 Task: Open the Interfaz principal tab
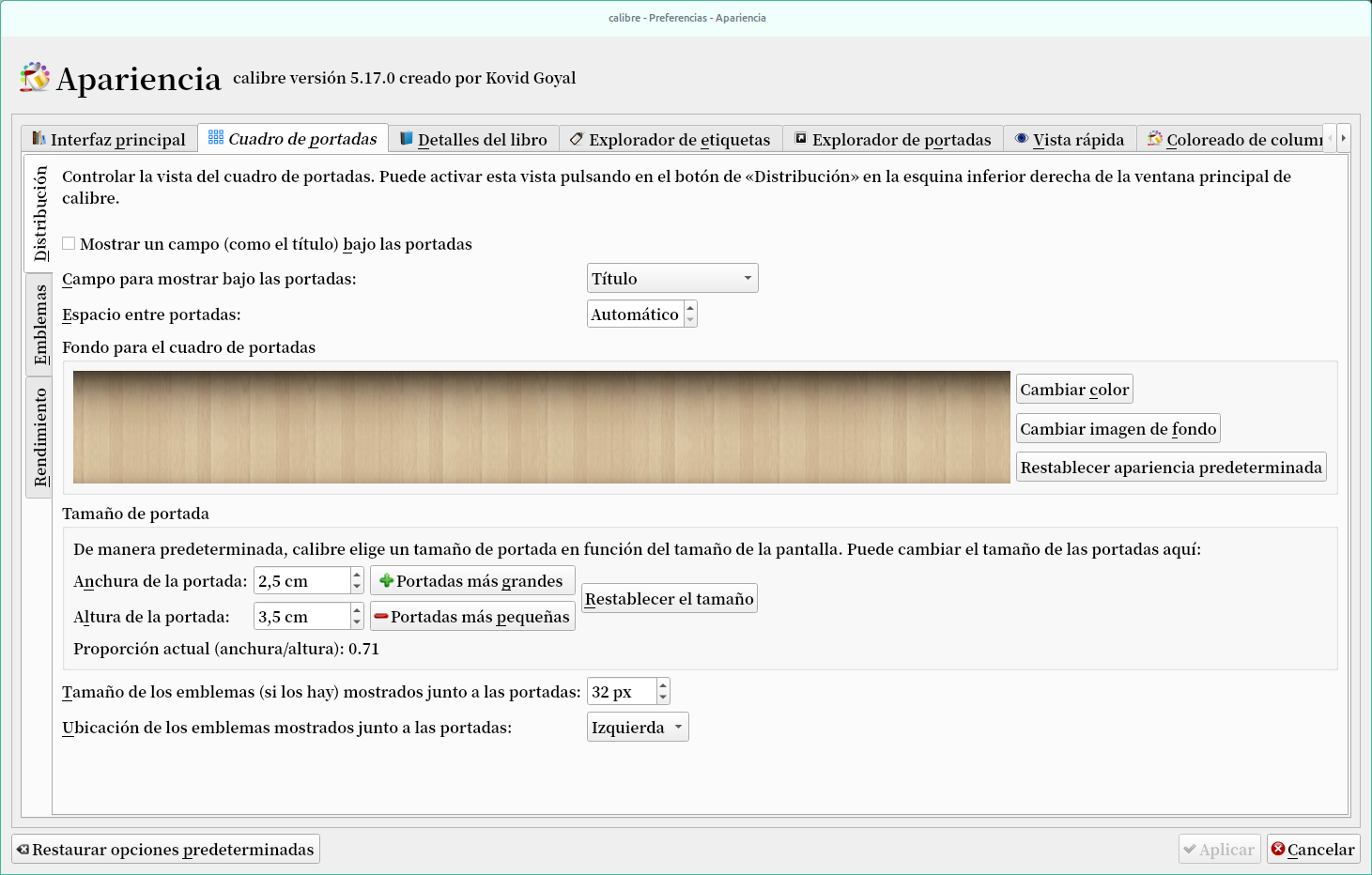[109, 139]
